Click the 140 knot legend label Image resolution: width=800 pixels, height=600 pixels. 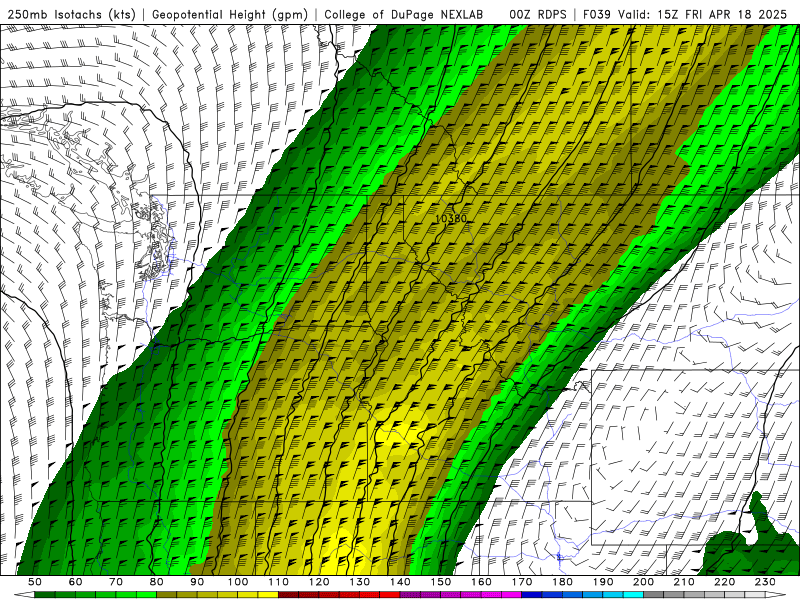pyautogui.click(x=400, y=582)
